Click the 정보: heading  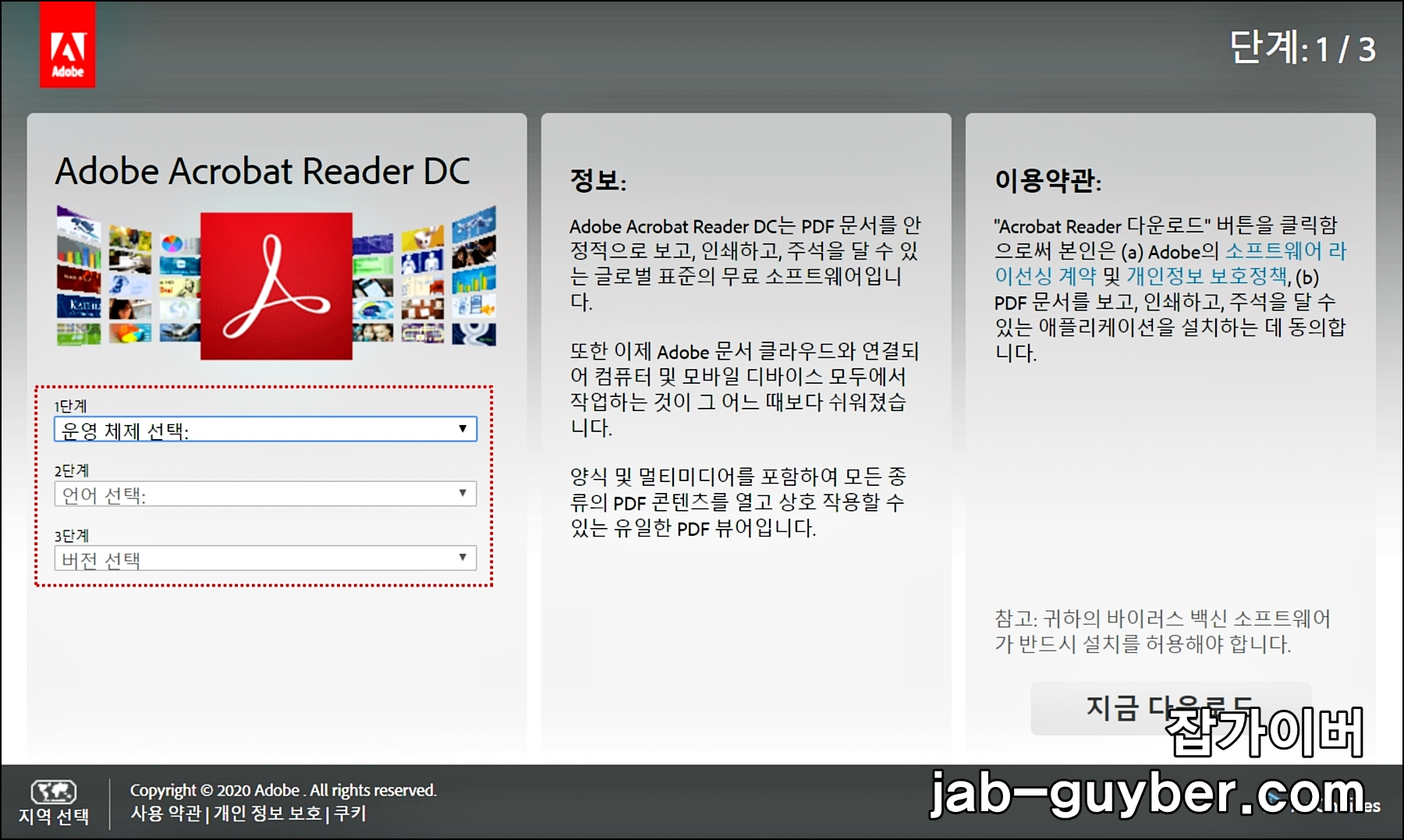pos(598,180)
